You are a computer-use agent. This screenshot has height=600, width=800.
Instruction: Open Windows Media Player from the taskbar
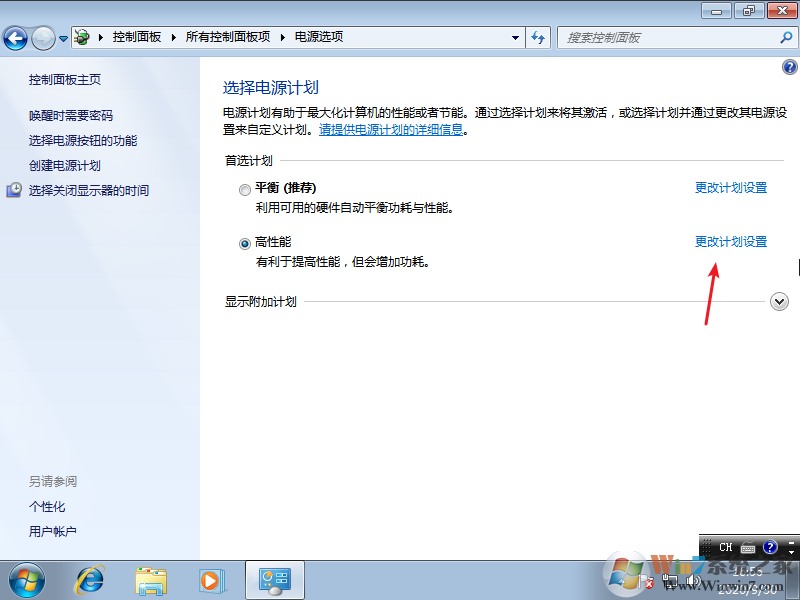click(212, 580)
